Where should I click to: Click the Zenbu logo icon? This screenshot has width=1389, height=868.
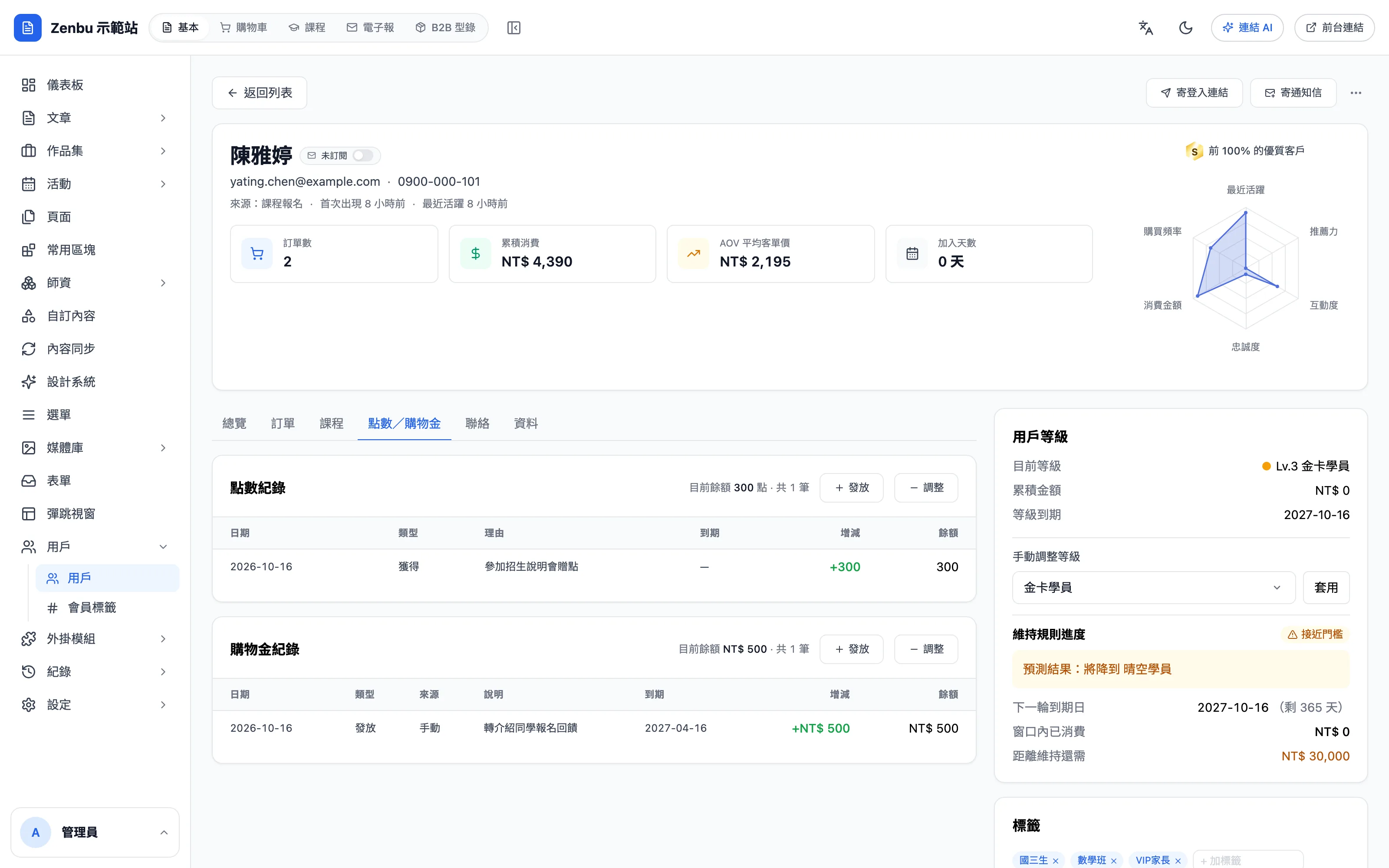pos(27,27)
